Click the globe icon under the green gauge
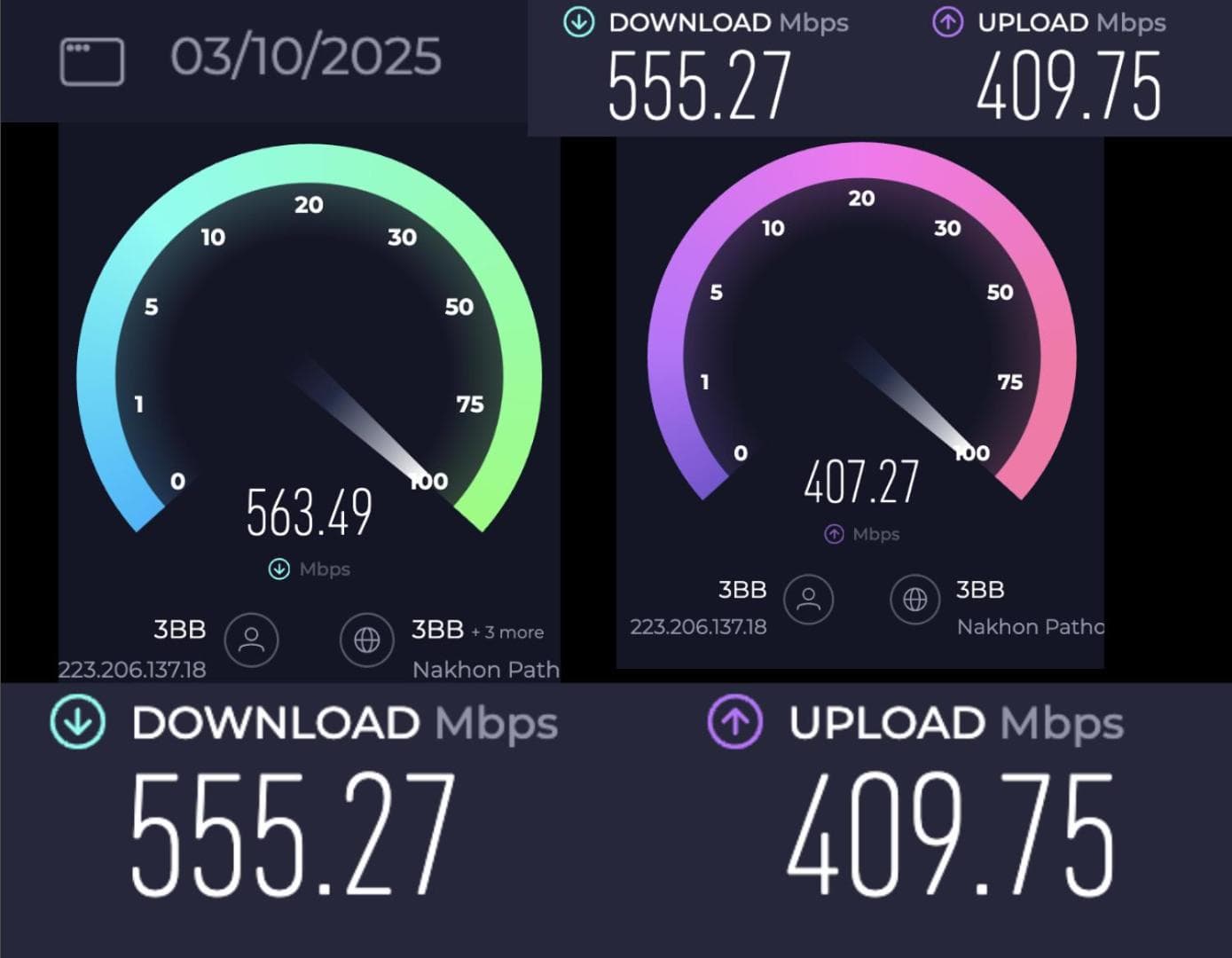 tap(367, 640)
